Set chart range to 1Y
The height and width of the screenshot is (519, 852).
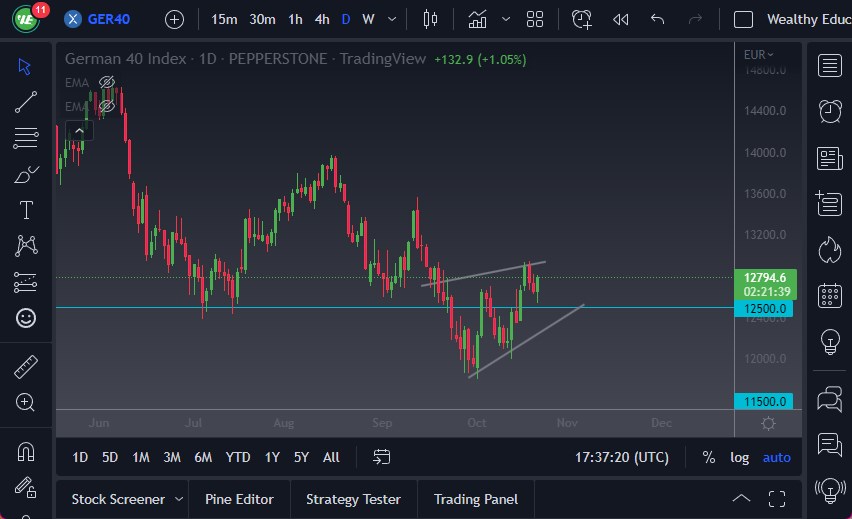[x=272, y=458]
